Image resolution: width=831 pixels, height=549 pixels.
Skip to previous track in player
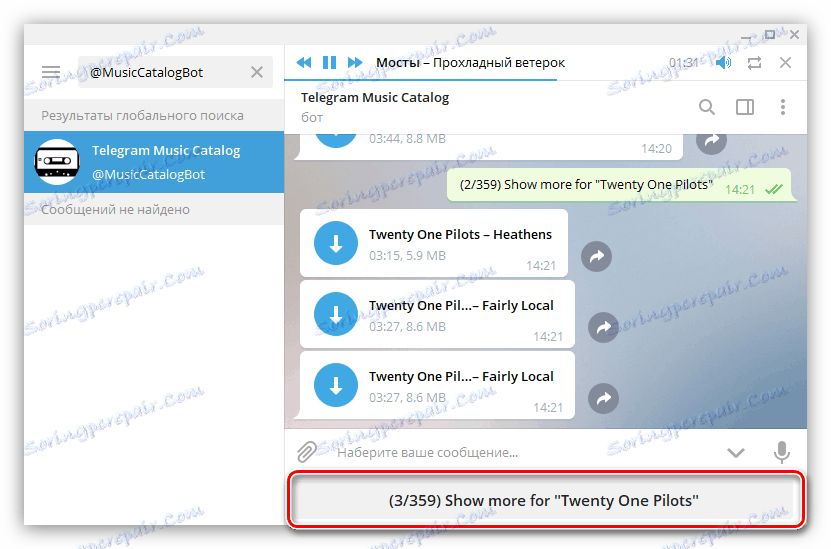click(304, 63)
